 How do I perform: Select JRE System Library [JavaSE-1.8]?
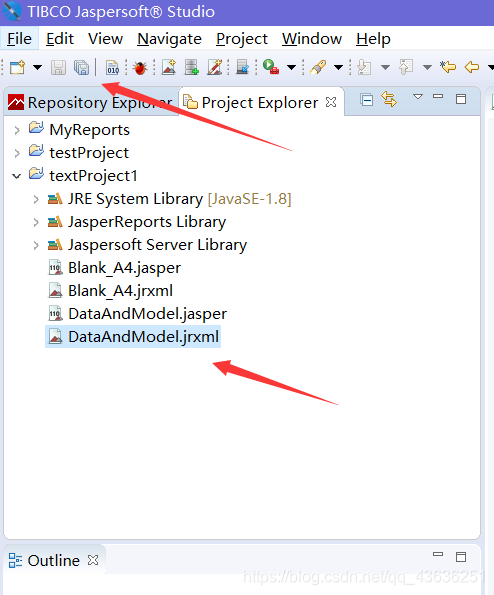179,199
